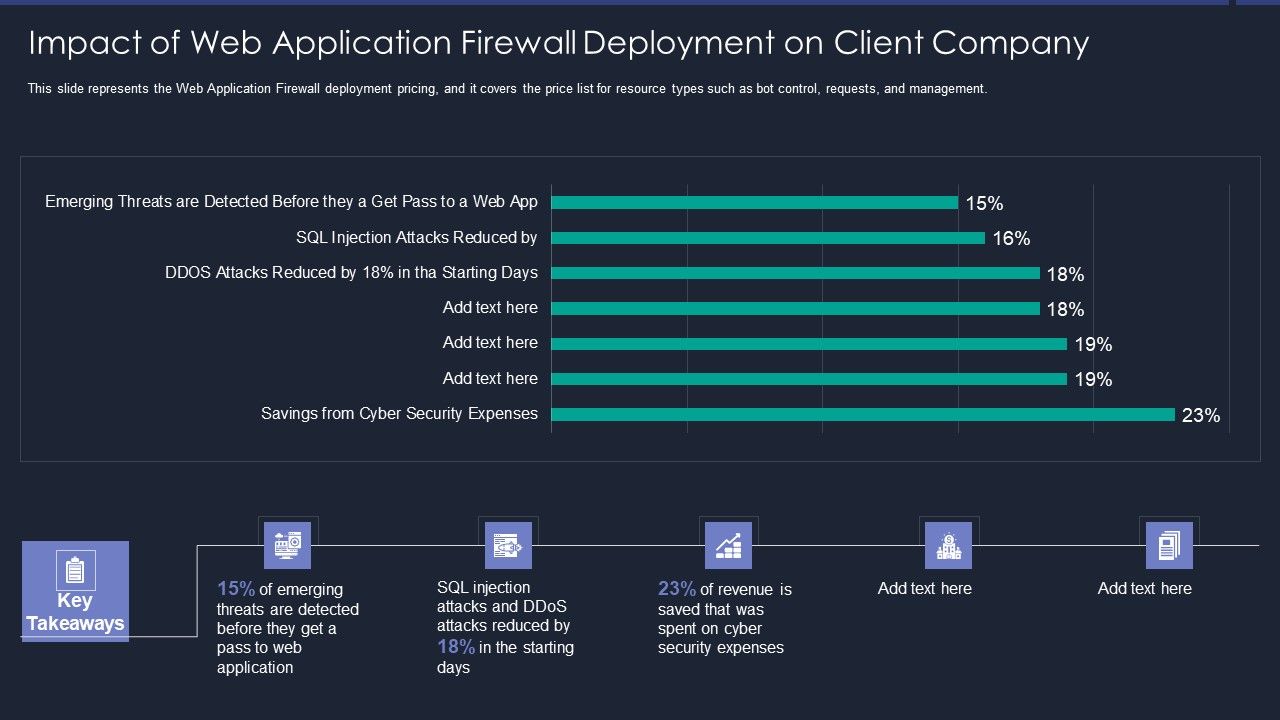Click the 23% data label

click(1201, 416)
